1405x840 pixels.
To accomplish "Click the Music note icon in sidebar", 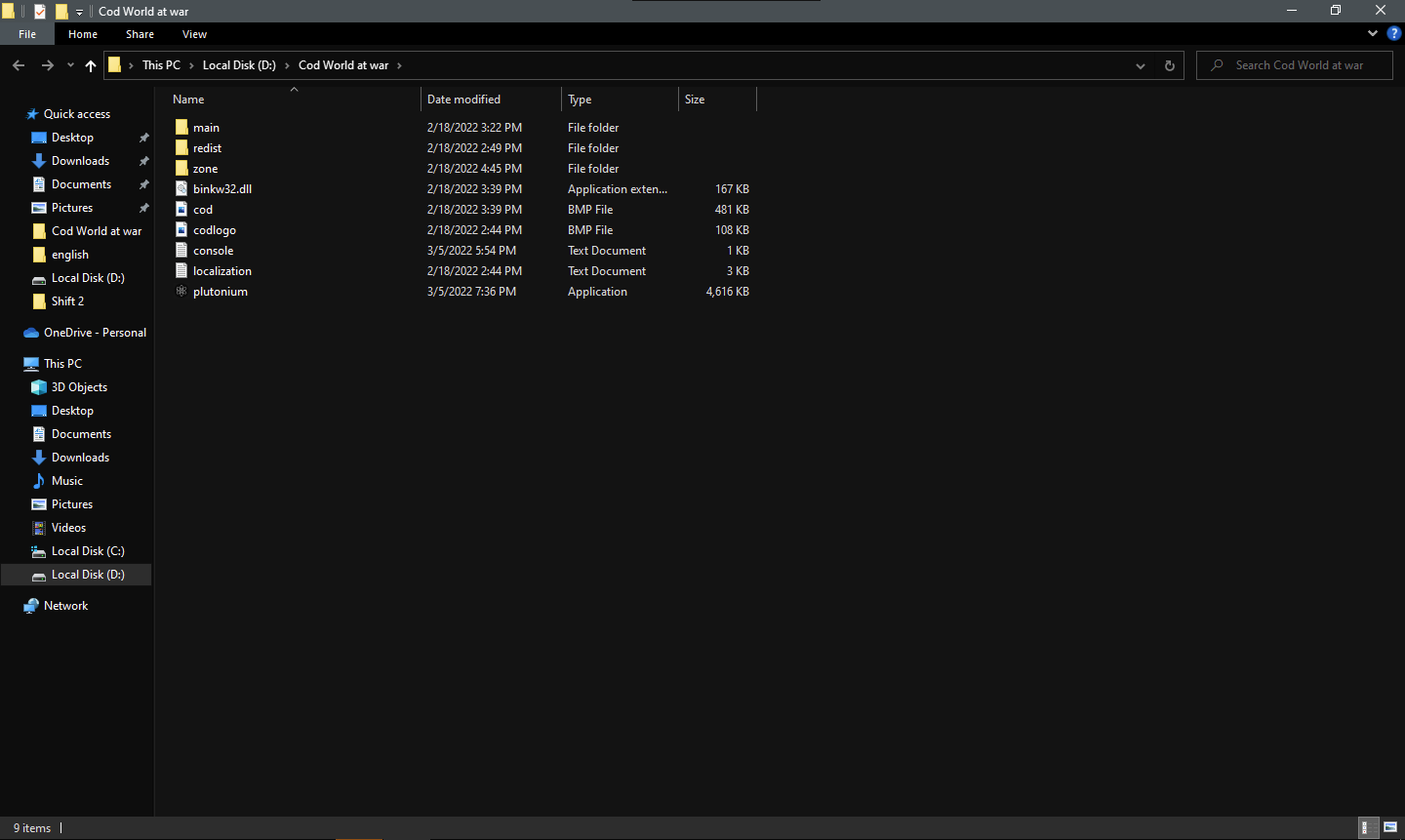I will (39, 481).
